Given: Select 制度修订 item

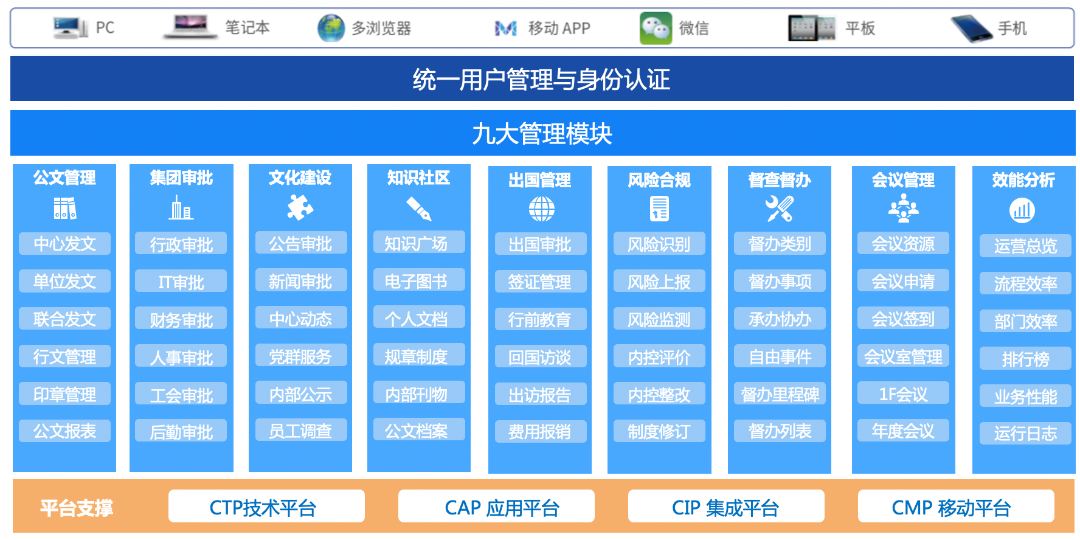Looking at the screenshot, I should 660,431.
